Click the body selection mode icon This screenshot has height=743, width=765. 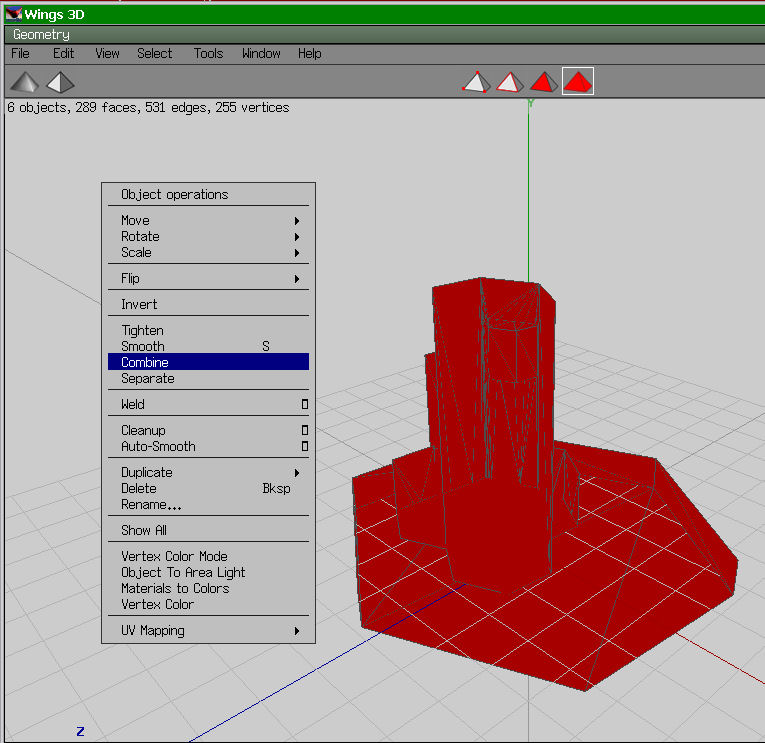577,81
